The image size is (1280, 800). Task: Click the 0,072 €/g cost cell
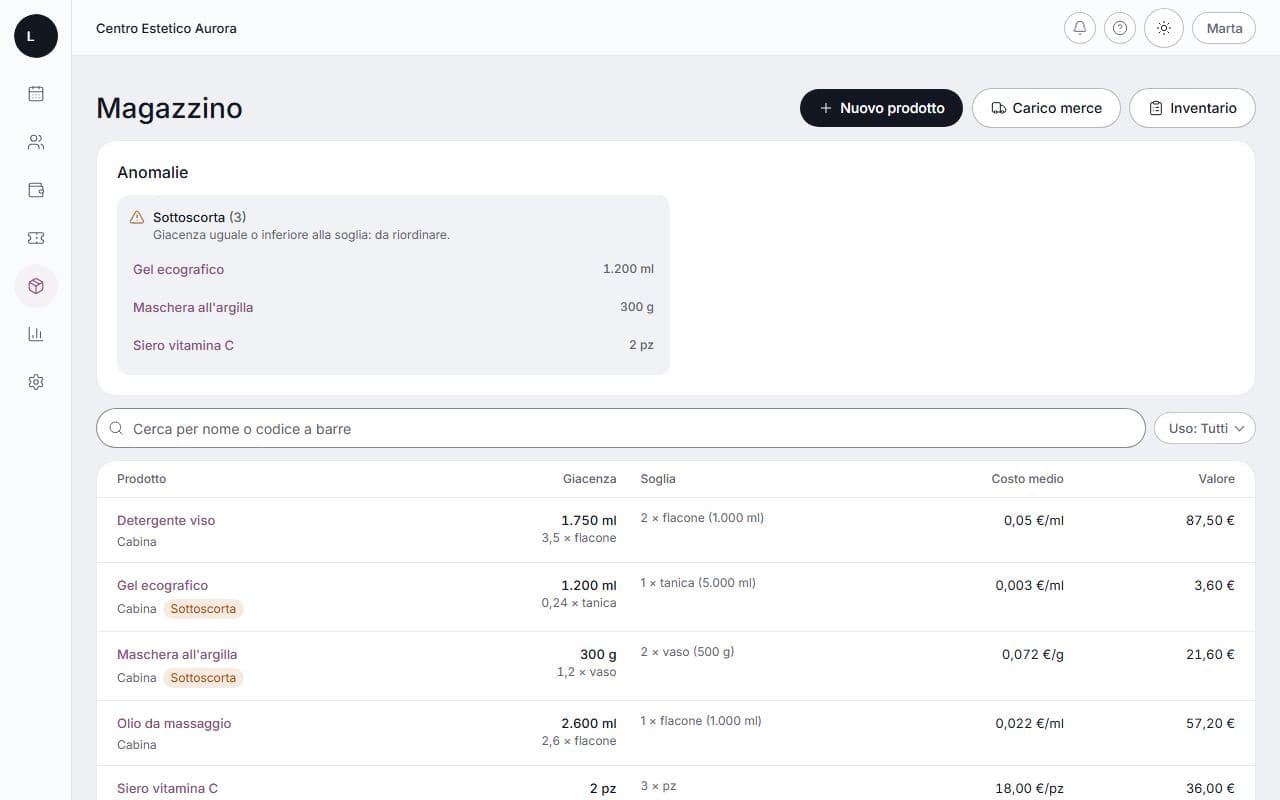[x=1033, y=654]
